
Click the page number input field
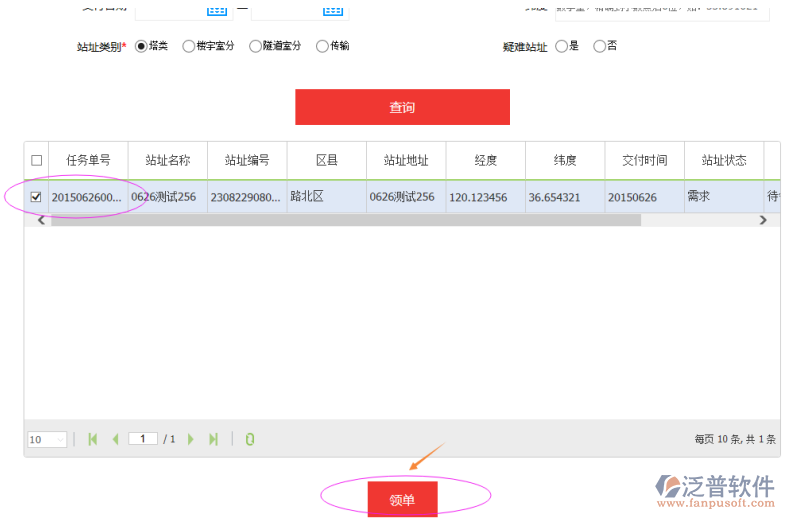coord(143,439)
